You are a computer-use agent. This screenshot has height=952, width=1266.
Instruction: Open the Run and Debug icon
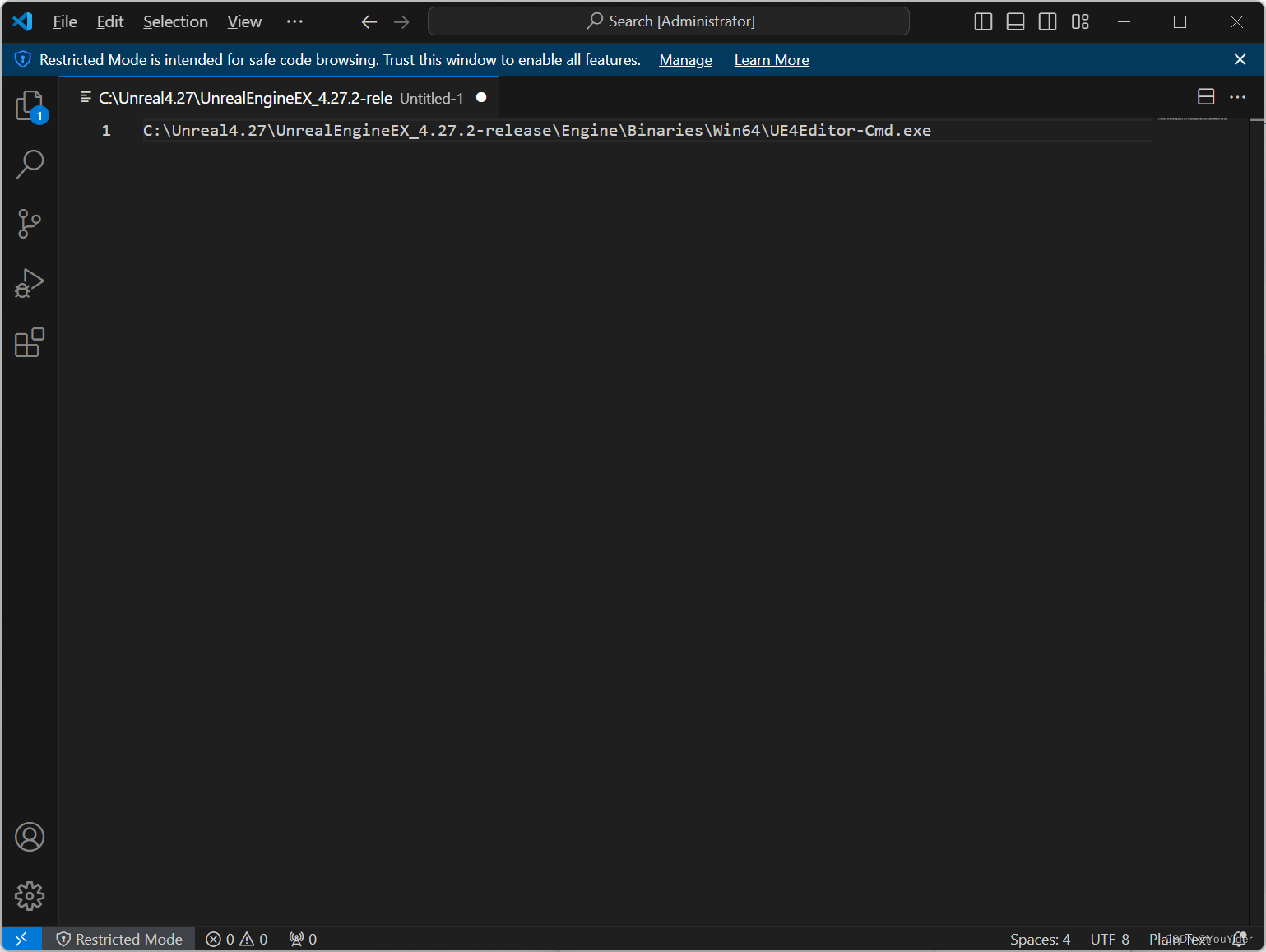[30, 283]
